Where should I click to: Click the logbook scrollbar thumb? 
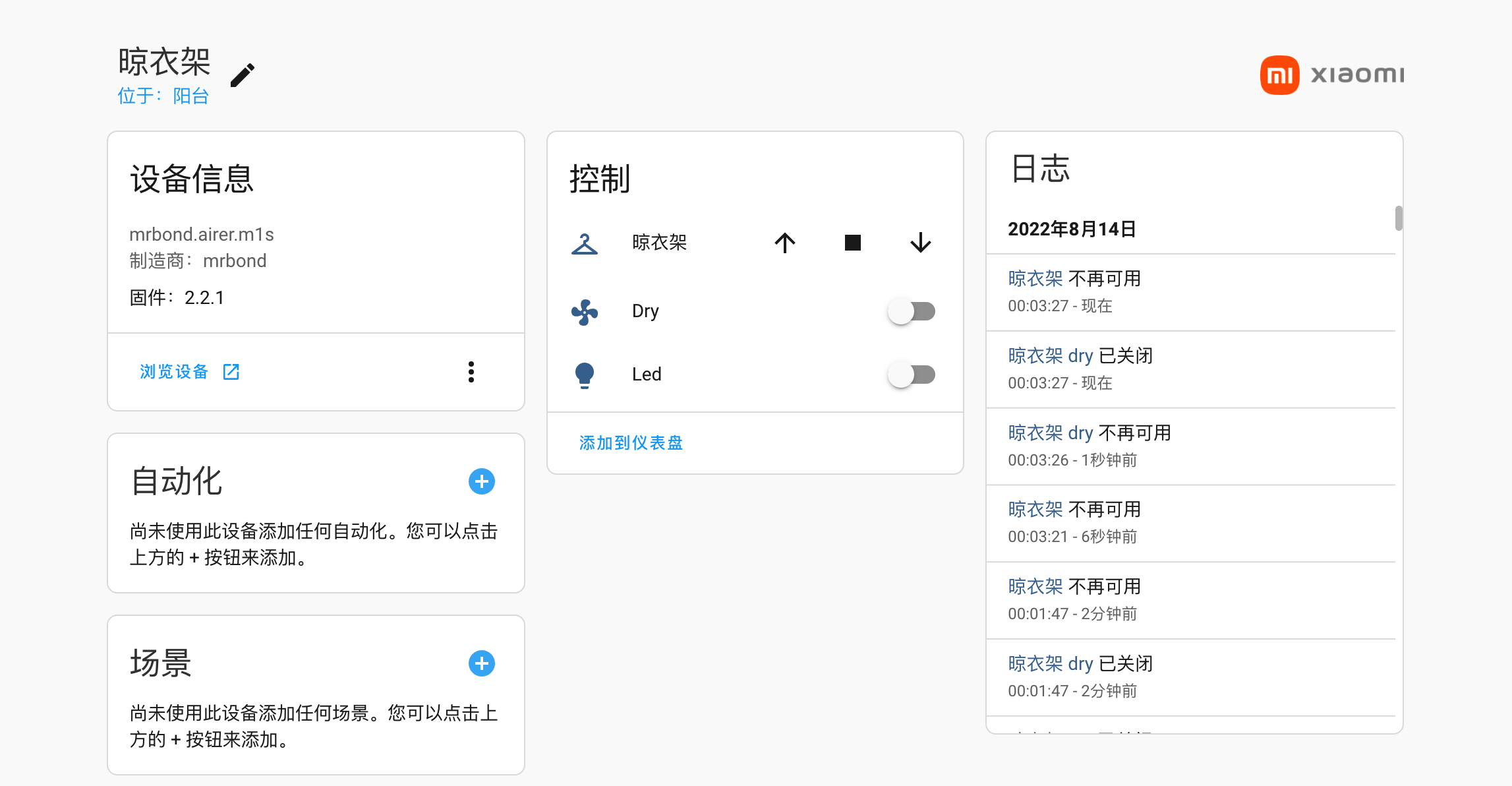[x=1398, y=219]
